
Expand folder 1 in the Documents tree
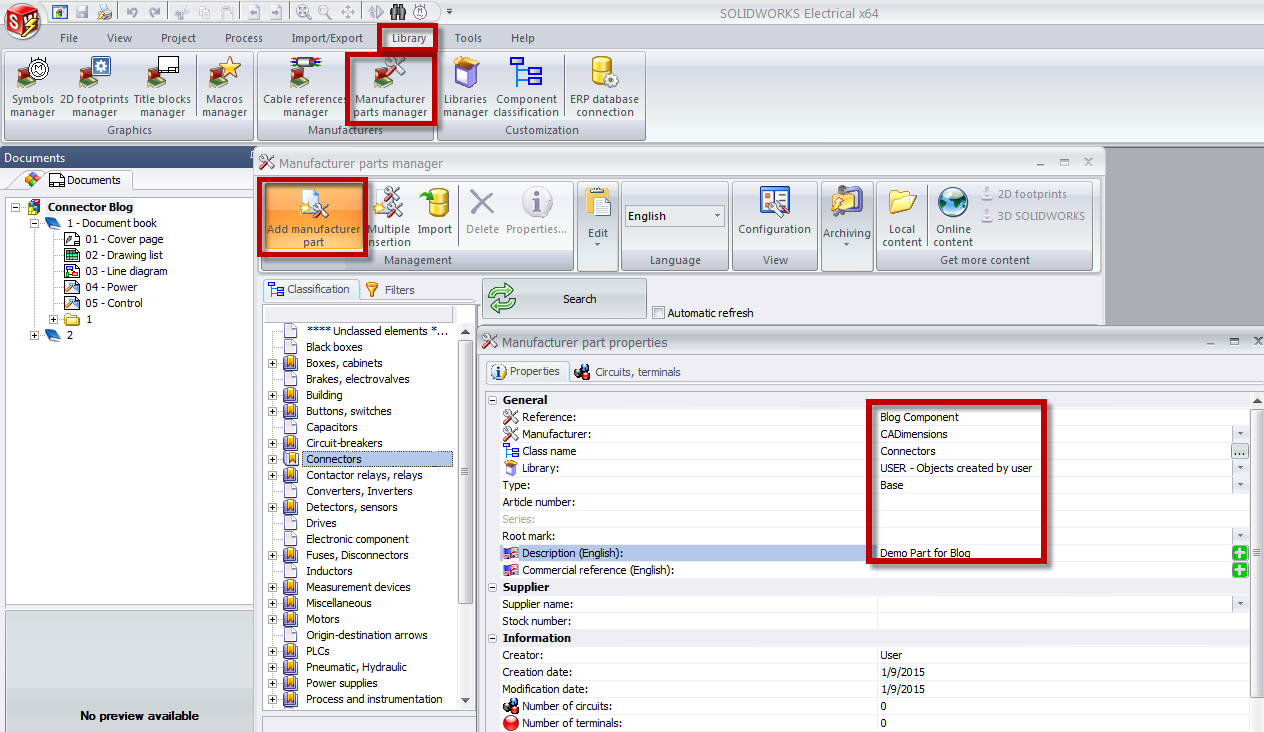coord(54,319)
